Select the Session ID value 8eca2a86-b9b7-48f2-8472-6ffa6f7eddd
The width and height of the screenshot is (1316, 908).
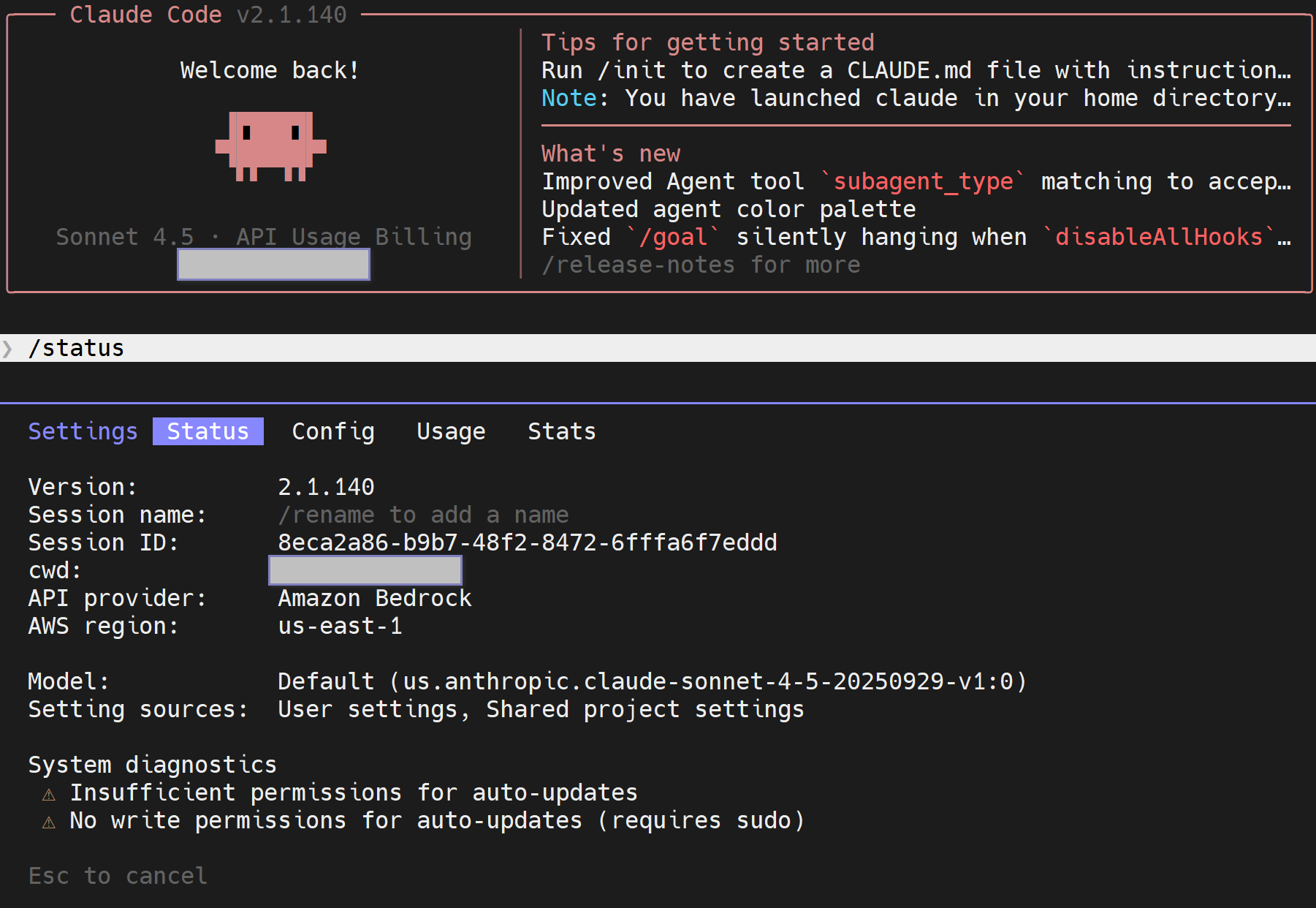point(528,542)
